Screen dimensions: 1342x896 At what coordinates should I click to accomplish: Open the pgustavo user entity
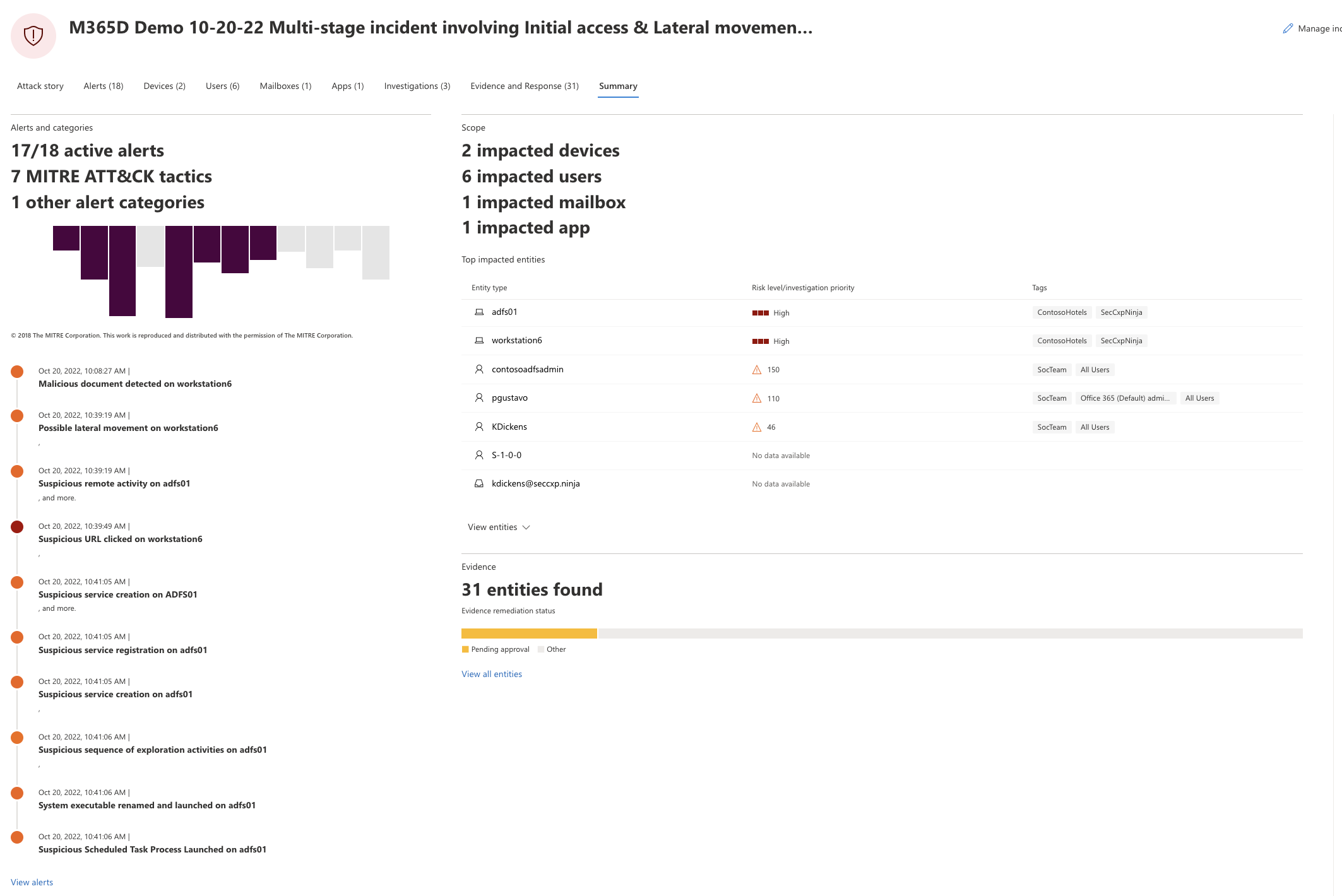tap(509, 398)
